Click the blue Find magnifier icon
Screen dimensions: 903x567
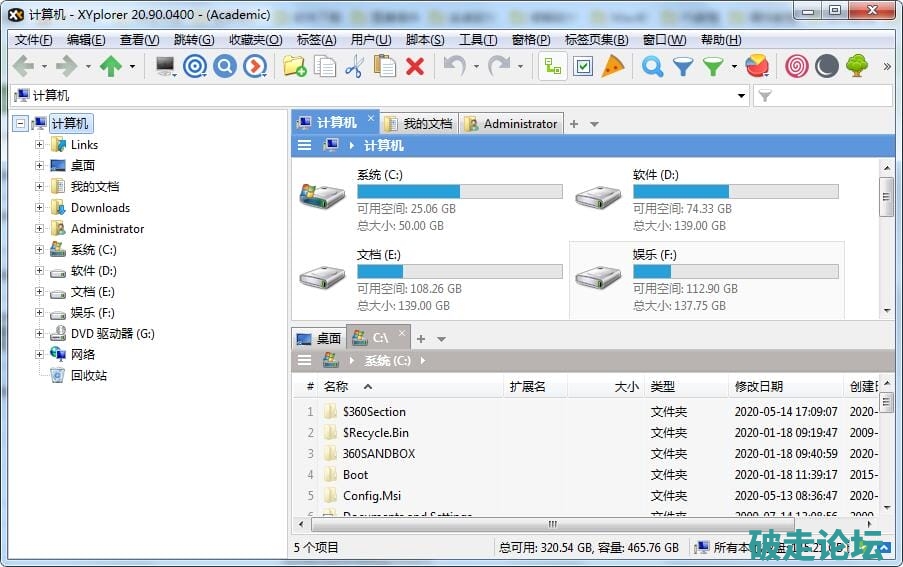[x=652, y=66]
